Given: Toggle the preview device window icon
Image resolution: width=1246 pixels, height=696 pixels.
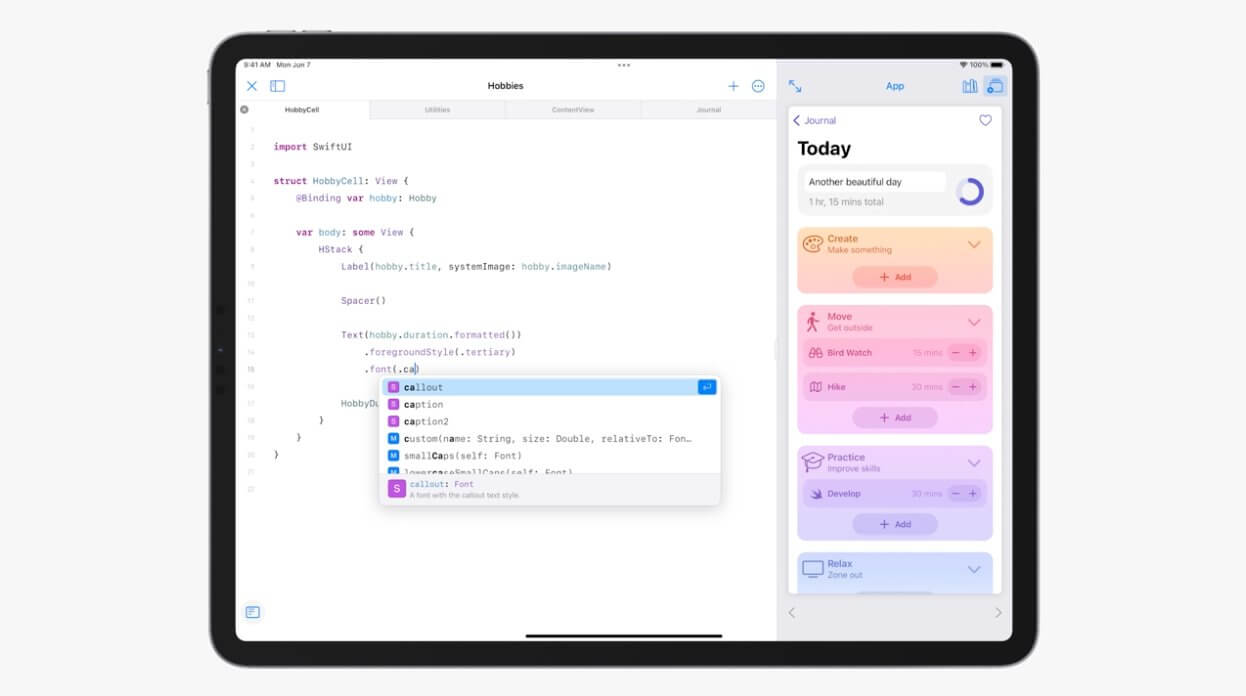Looking at the screenshot, I should pos(994,86).
